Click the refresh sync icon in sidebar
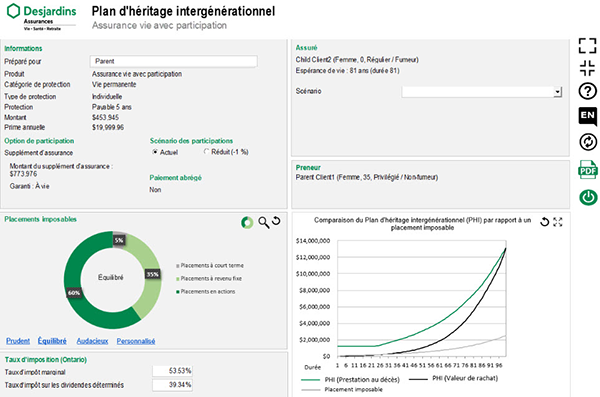Image resolution: width=600 pixels, height=397 pixels. point(588,142)
